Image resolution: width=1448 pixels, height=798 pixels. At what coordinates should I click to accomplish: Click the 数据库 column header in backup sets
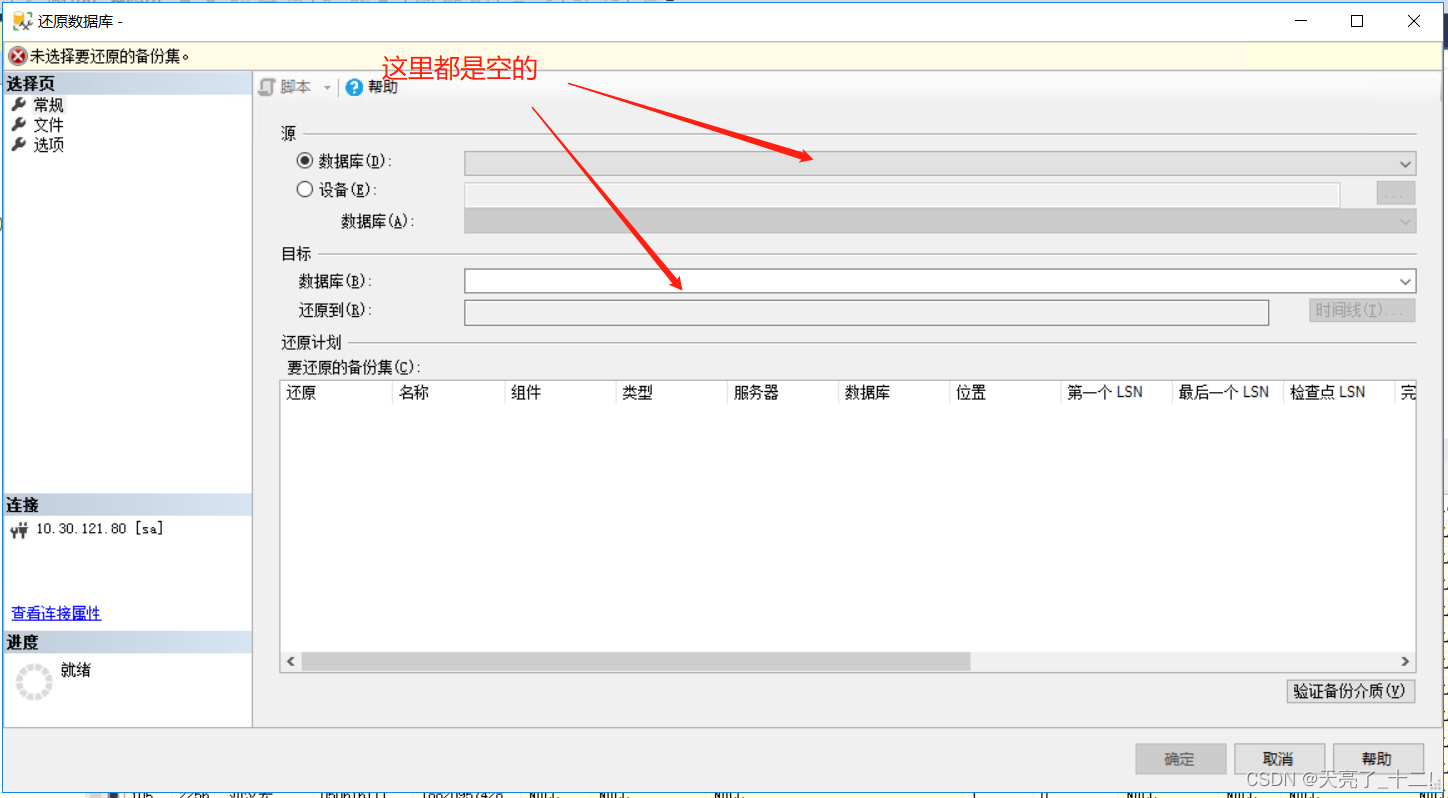click(894, 393)
